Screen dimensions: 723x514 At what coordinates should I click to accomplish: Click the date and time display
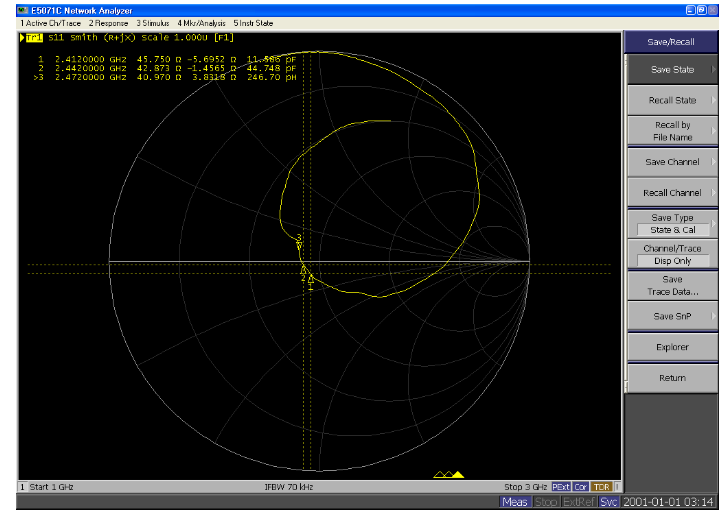pos(668,502)
